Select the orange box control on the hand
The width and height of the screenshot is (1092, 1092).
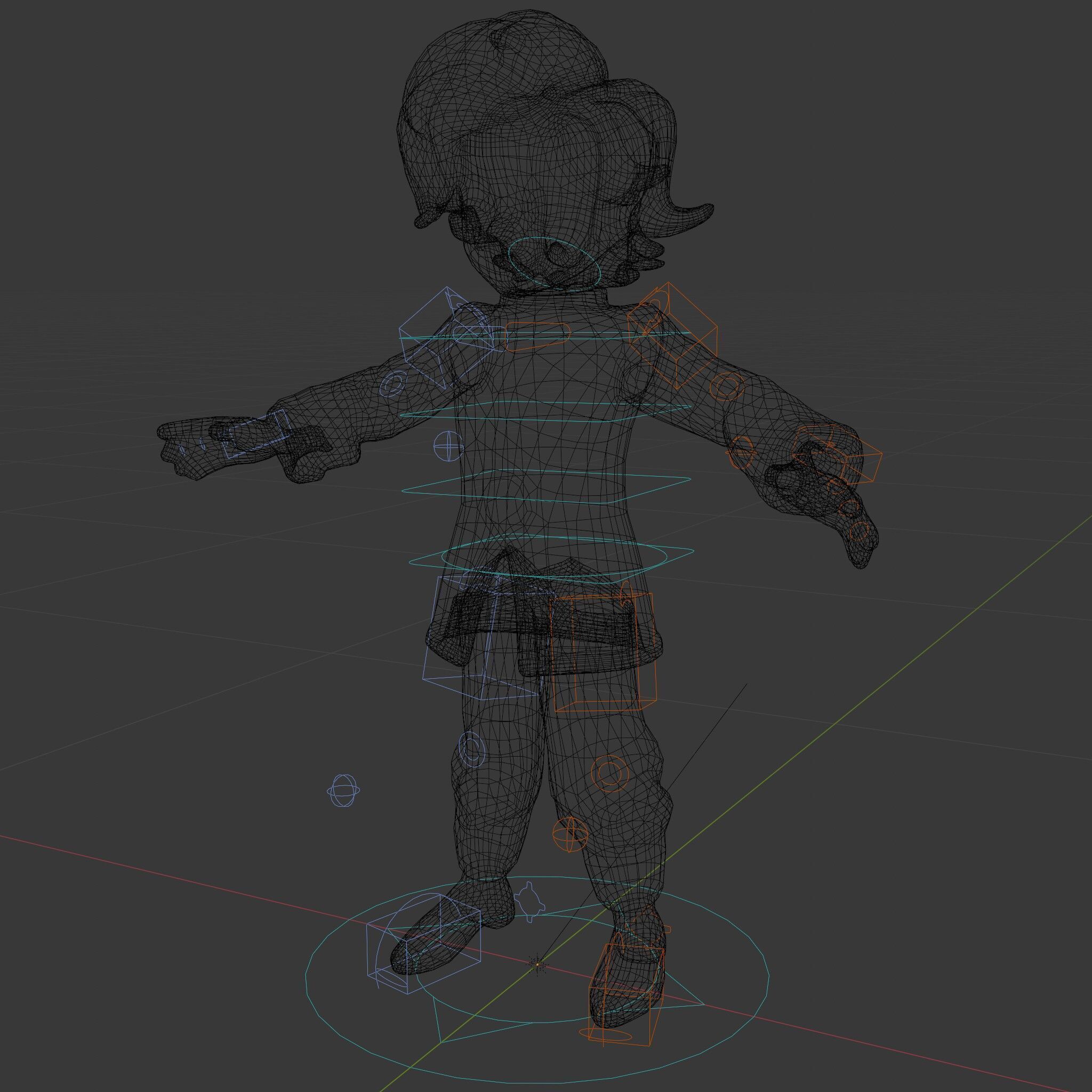pos(837,455)
